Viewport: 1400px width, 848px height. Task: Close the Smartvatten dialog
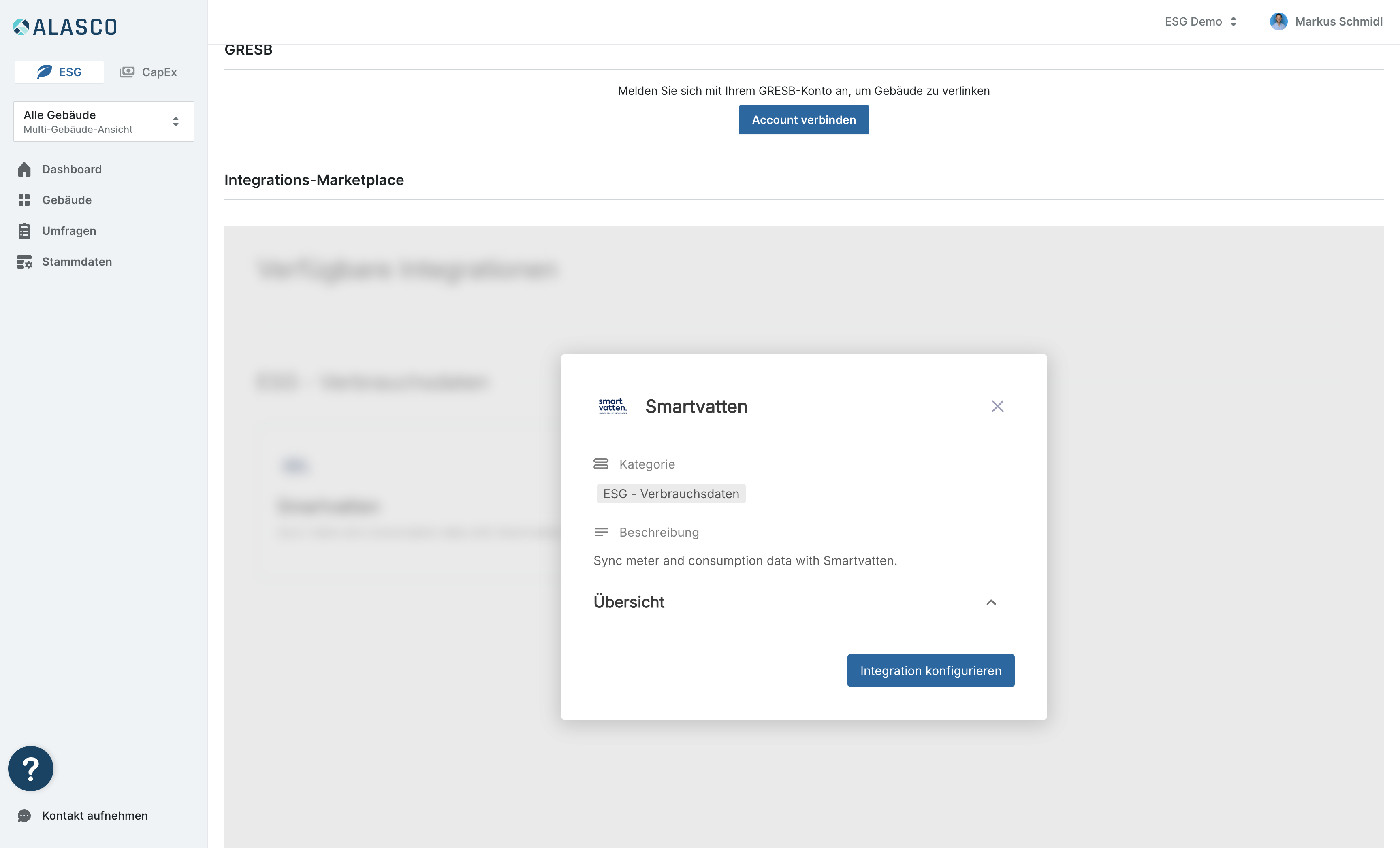pyautogui.click(x=997, y=406)
